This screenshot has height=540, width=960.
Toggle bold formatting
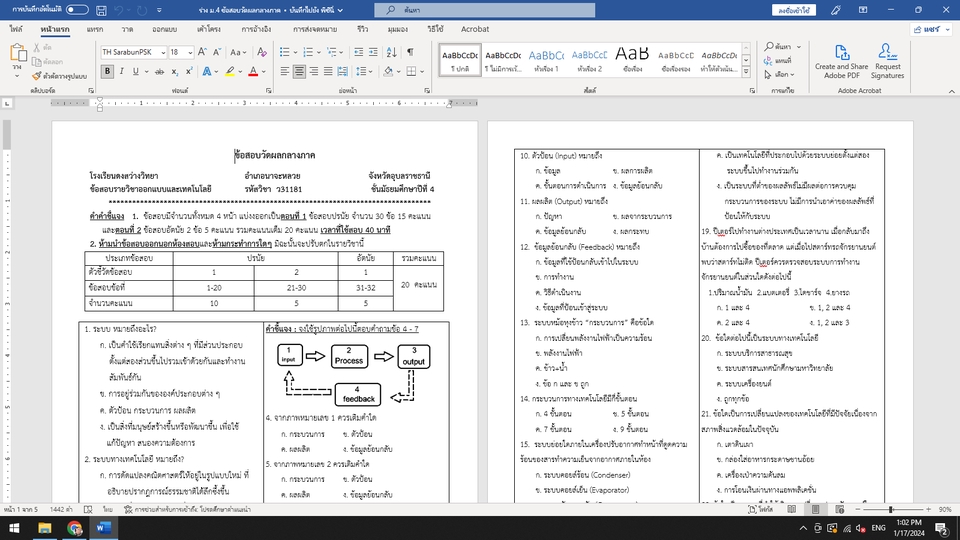point(107,72)
